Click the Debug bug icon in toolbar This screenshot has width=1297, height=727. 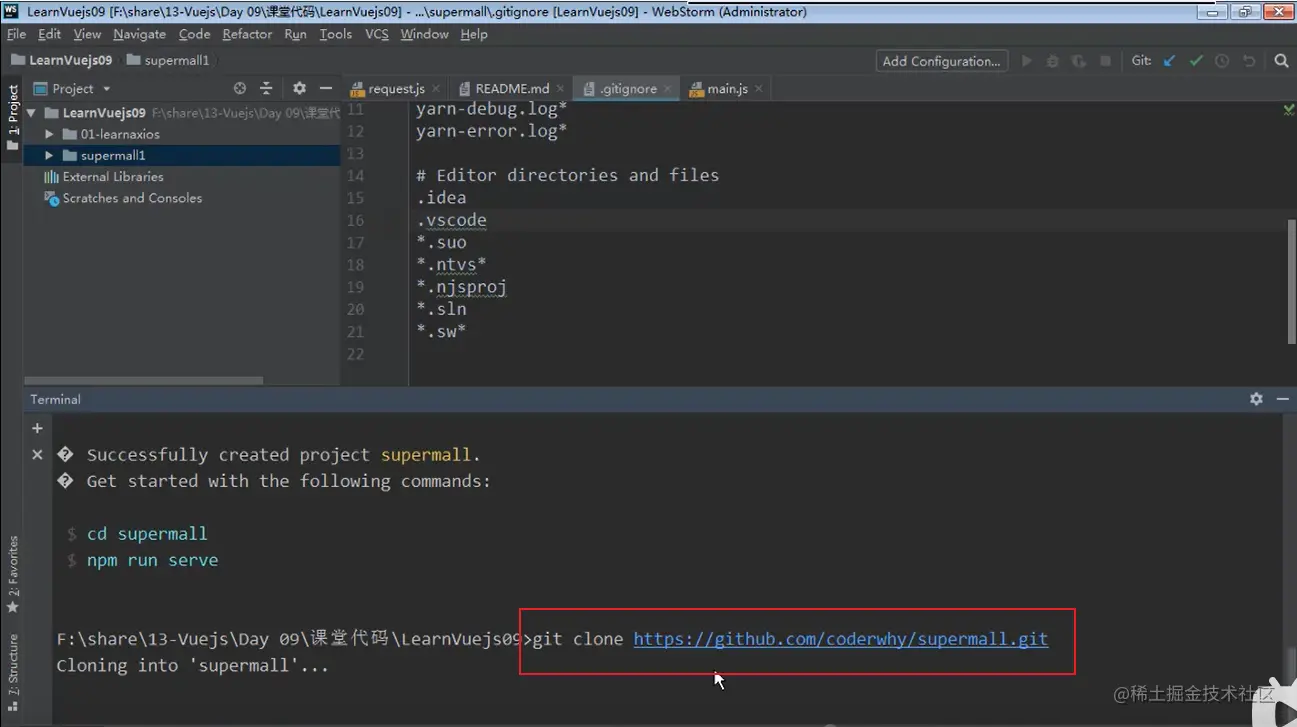[x=1052, y=61]
